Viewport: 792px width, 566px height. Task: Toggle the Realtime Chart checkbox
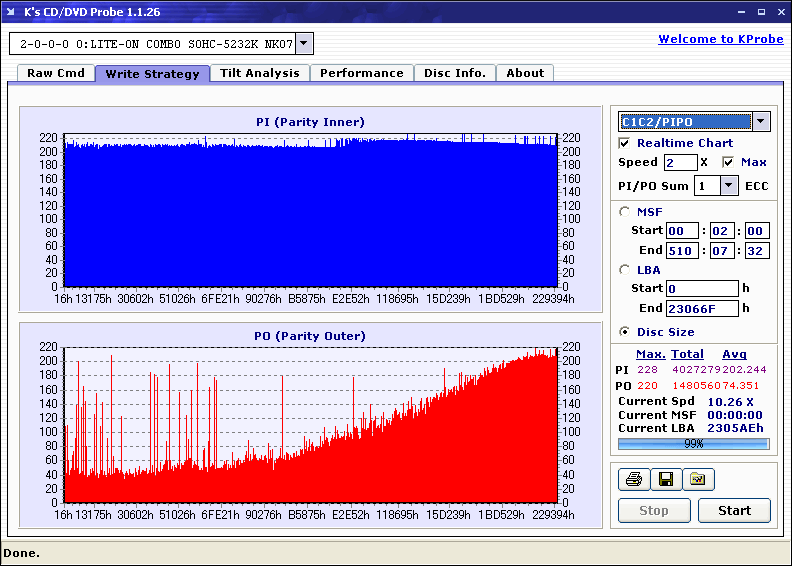point(625,144)
